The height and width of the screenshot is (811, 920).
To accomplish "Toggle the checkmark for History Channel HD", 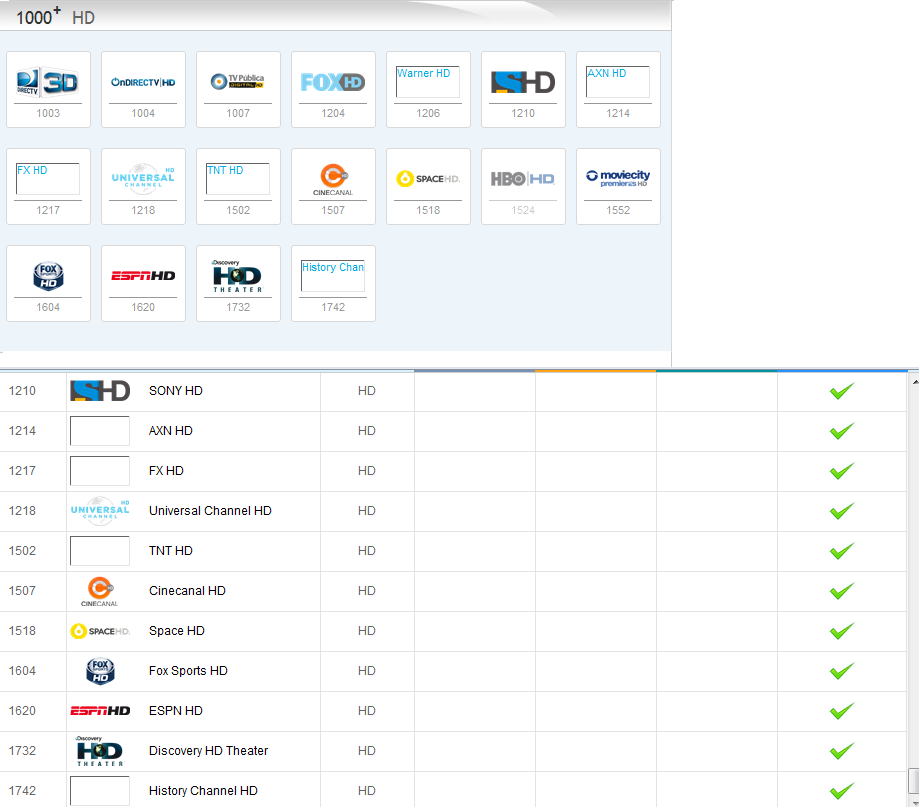I will 840,790.
